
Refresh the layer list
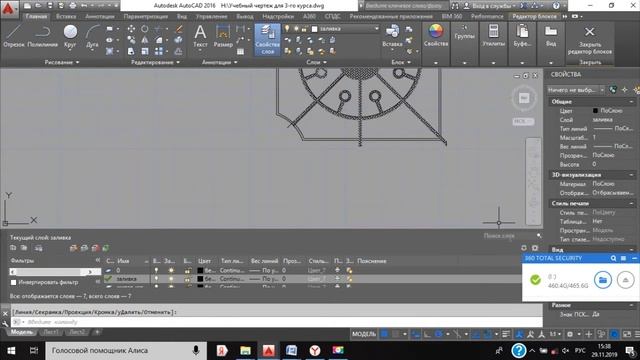[x=524, y=248]
